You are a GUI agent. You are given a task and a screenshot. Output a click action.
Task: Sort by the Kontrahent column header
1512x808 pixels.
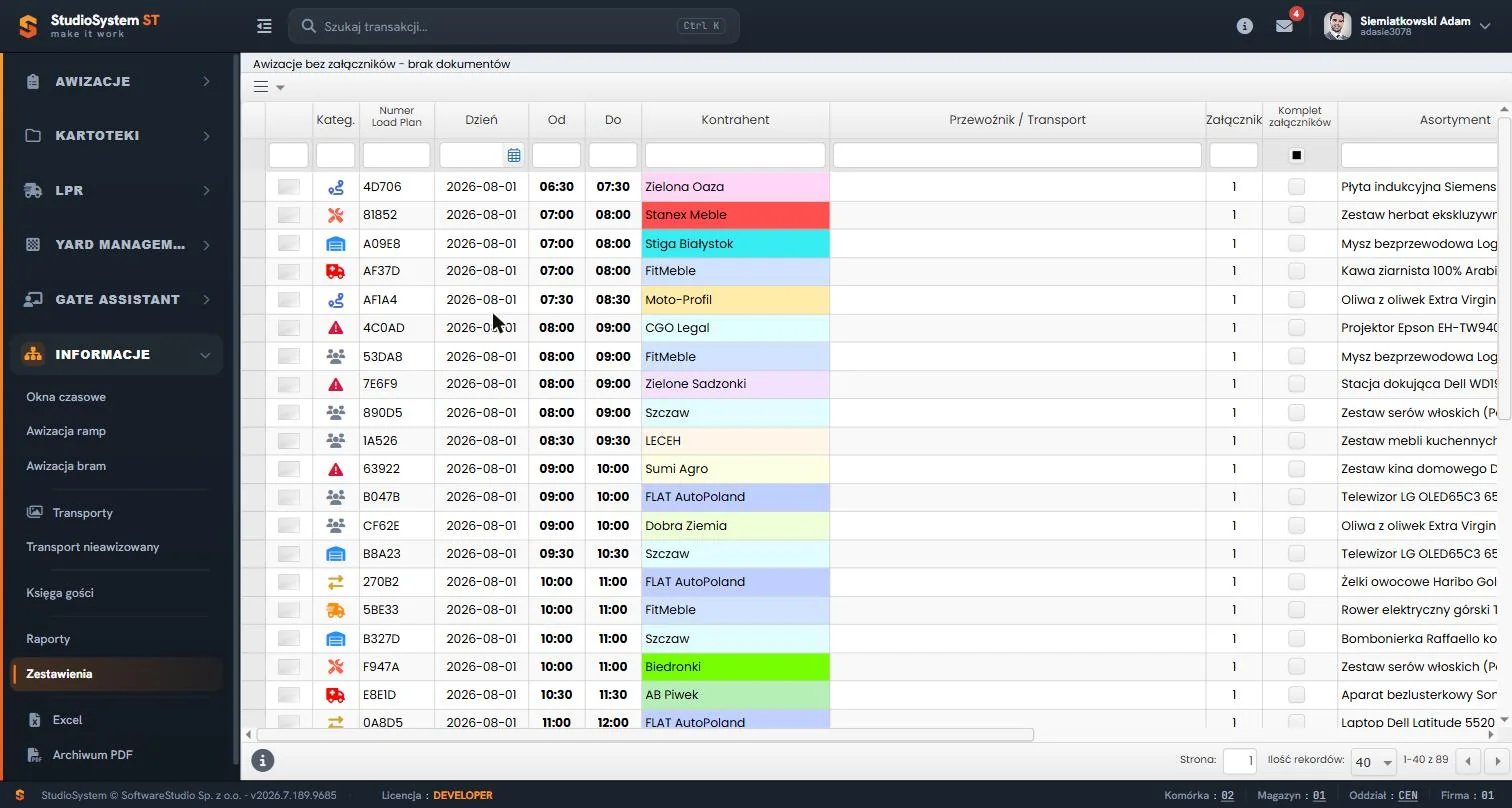click(x=735, y=120)
